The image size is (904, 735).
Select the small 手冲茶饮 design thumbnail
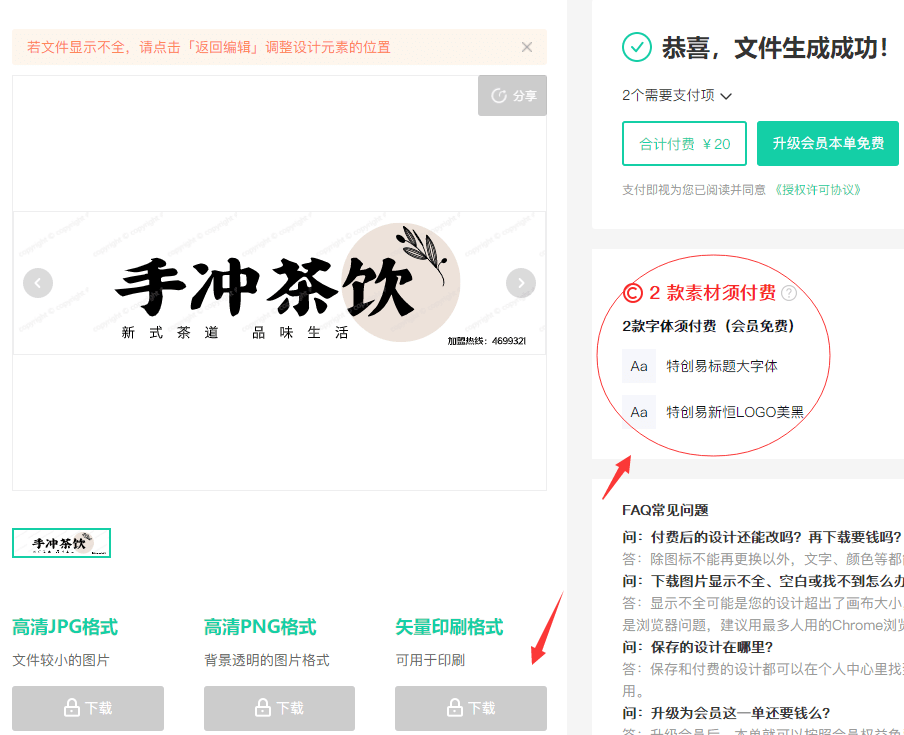click(x=61, y=543)
